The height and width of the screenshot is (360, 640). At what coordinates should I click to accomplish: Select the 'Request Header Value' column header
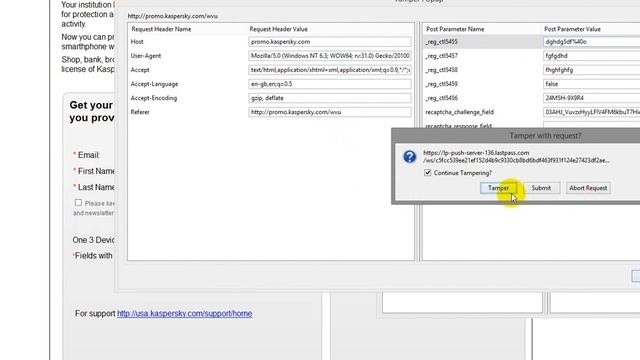278,29
